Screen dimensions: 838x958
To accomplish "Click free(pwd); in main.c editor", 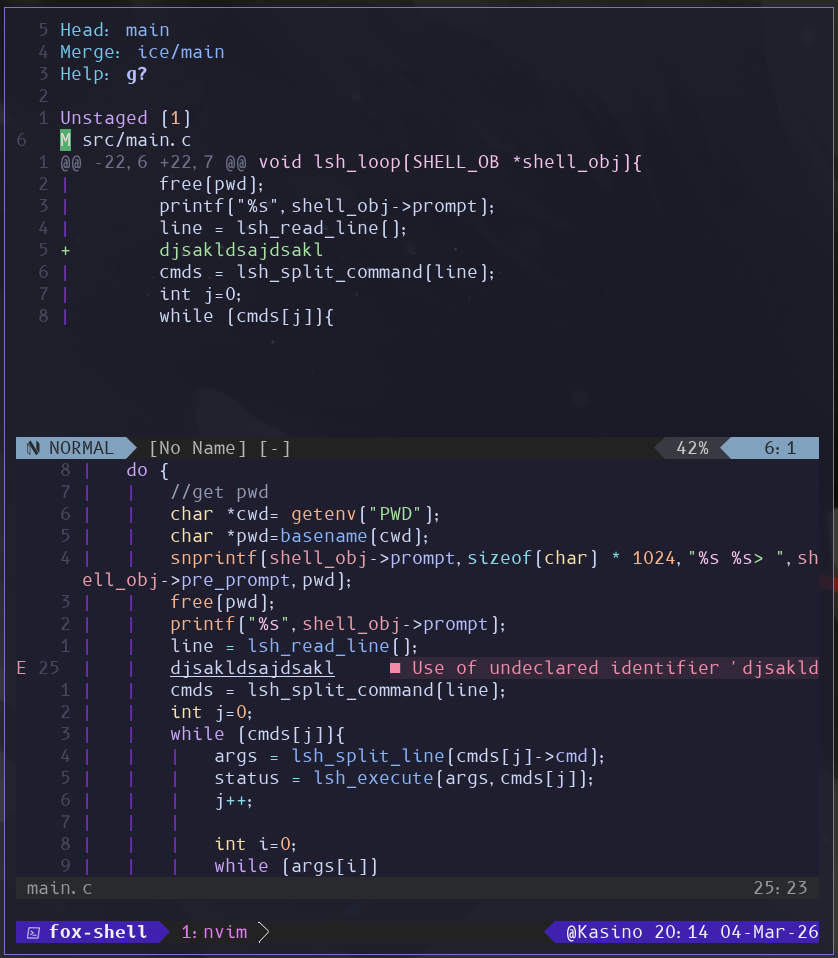I will (x=222, y=602).
